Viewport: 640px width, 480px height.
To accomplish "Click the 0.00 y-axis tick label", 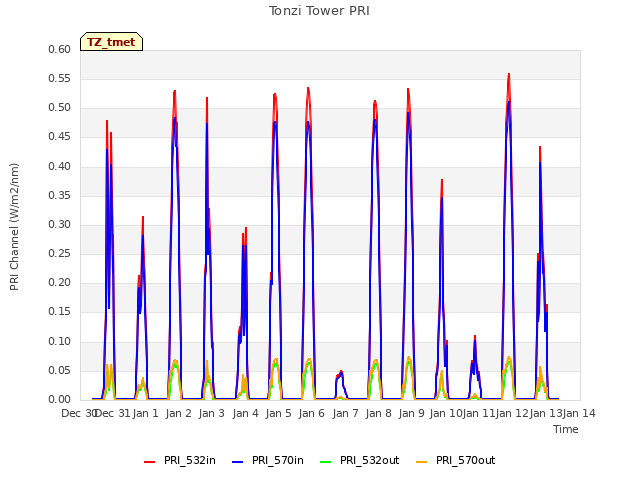I will pyautogui.click(x=60, y=400).
